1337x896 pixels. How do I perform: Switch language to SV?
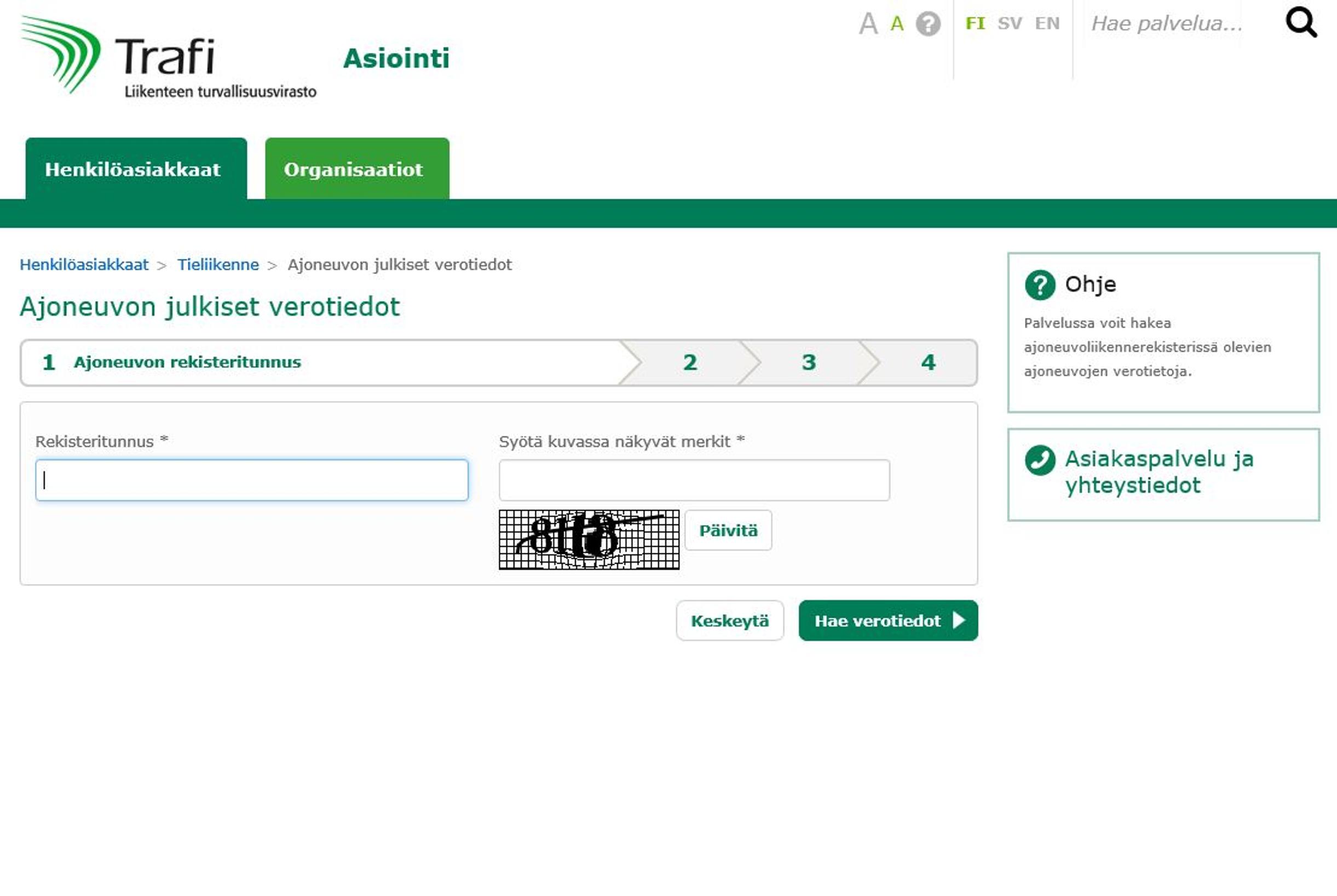click(x=1010, y=24)
